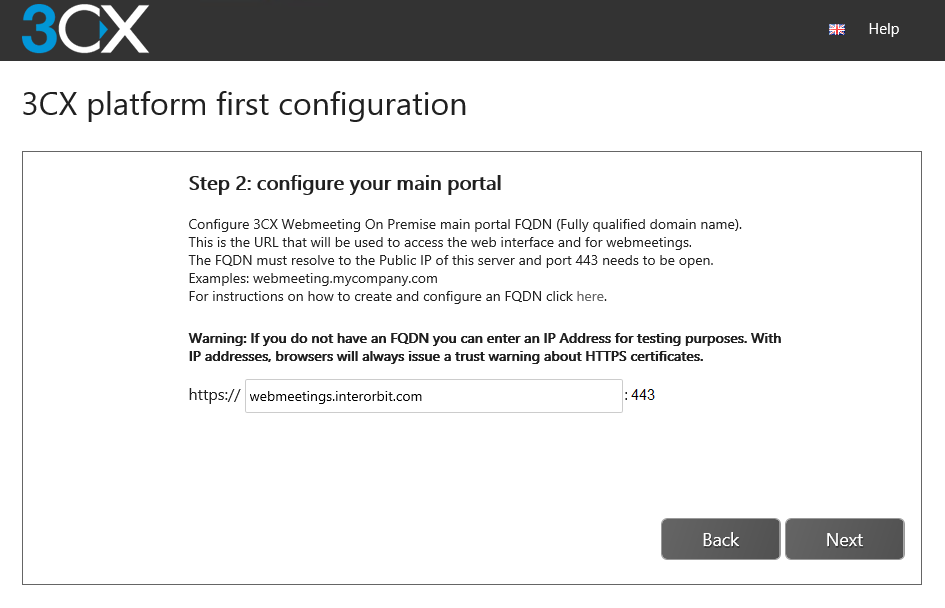
Task: Select the "Step 2: configure your main portal" heading
Action: point(345,183)
